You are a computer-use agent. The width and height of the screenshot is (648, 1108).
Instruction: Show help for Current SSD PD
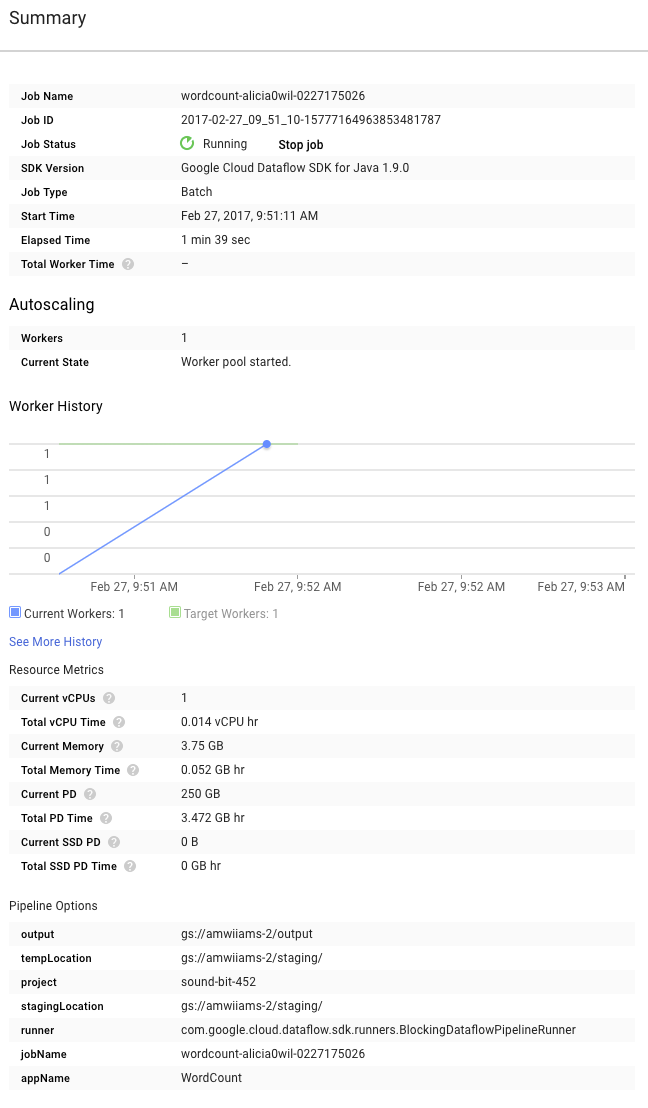pos(113,842)
